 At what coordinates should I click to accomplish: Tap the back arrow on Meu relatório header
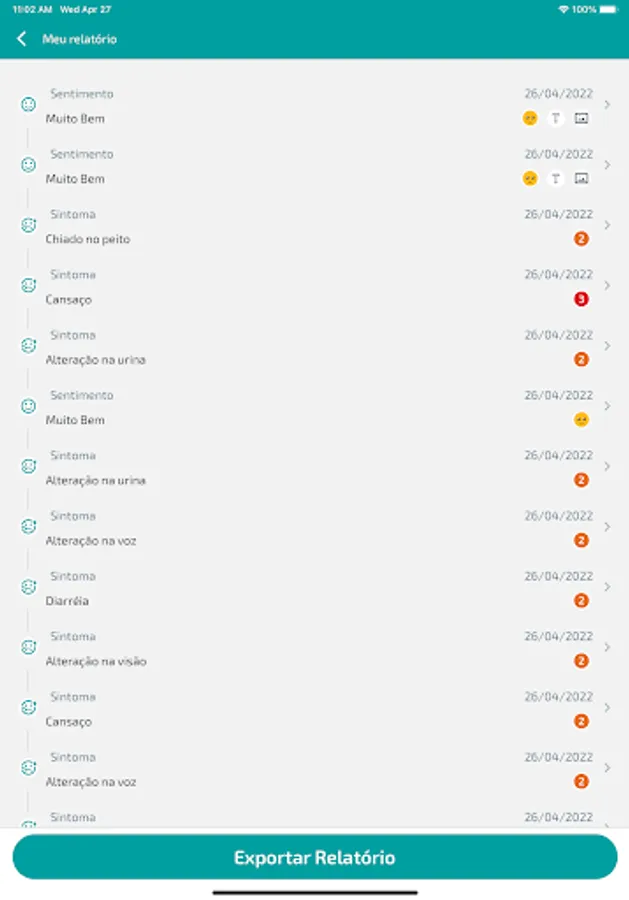[x=22, y=39]
